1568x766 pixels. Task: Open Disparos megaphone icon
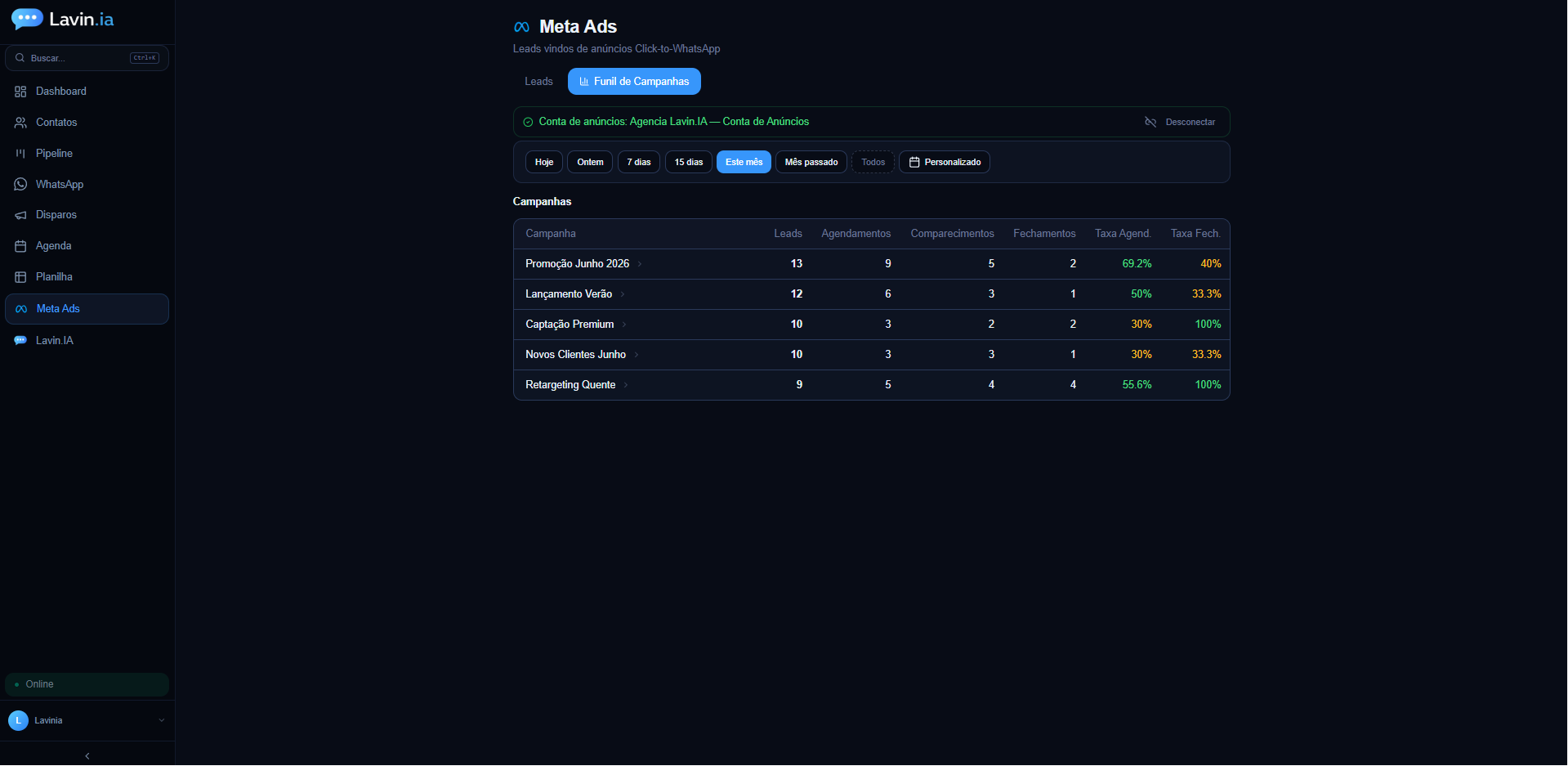coord(20,215)
